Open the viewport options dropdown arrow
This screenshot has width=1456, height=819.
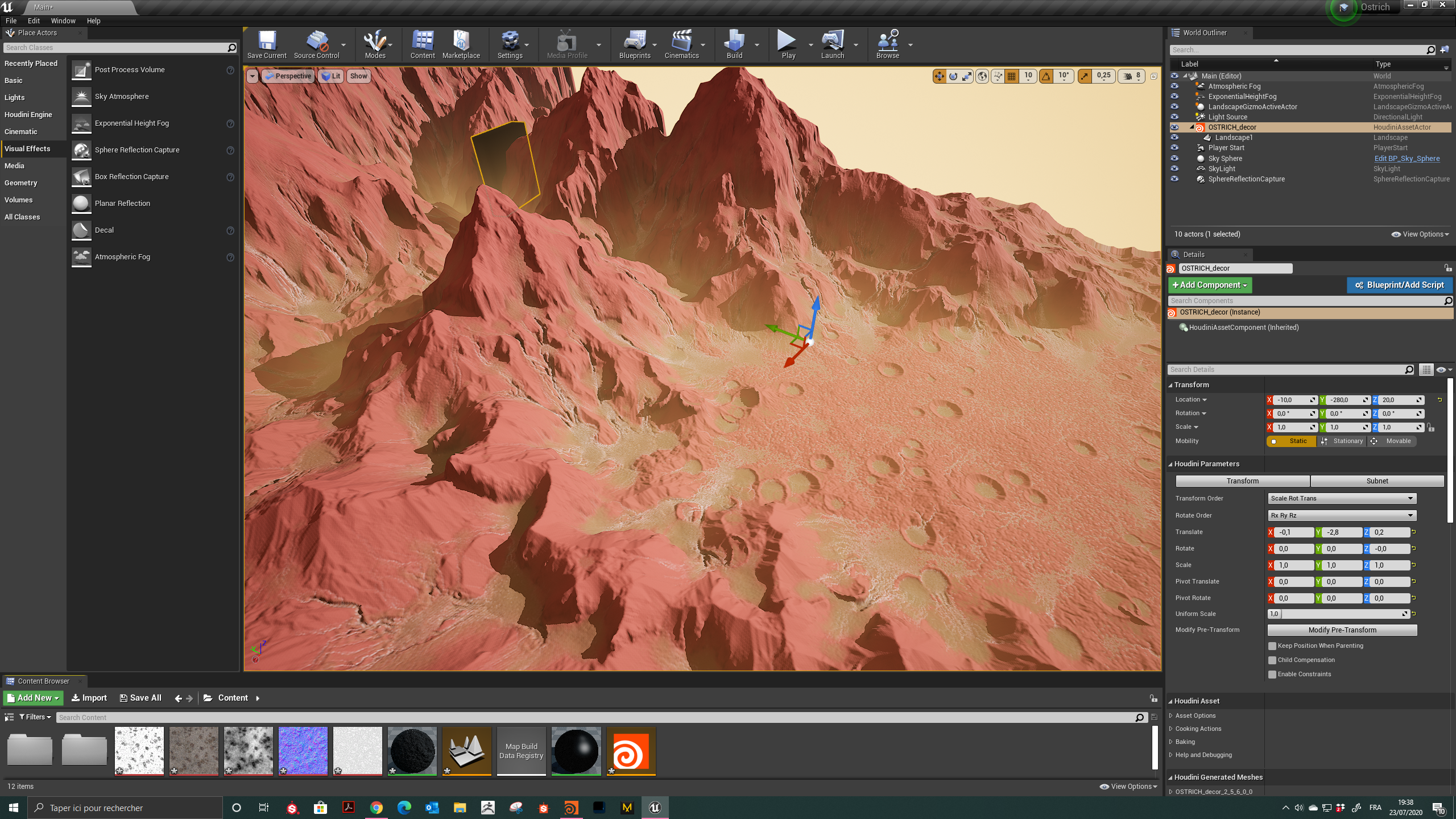tap(252, 76)
